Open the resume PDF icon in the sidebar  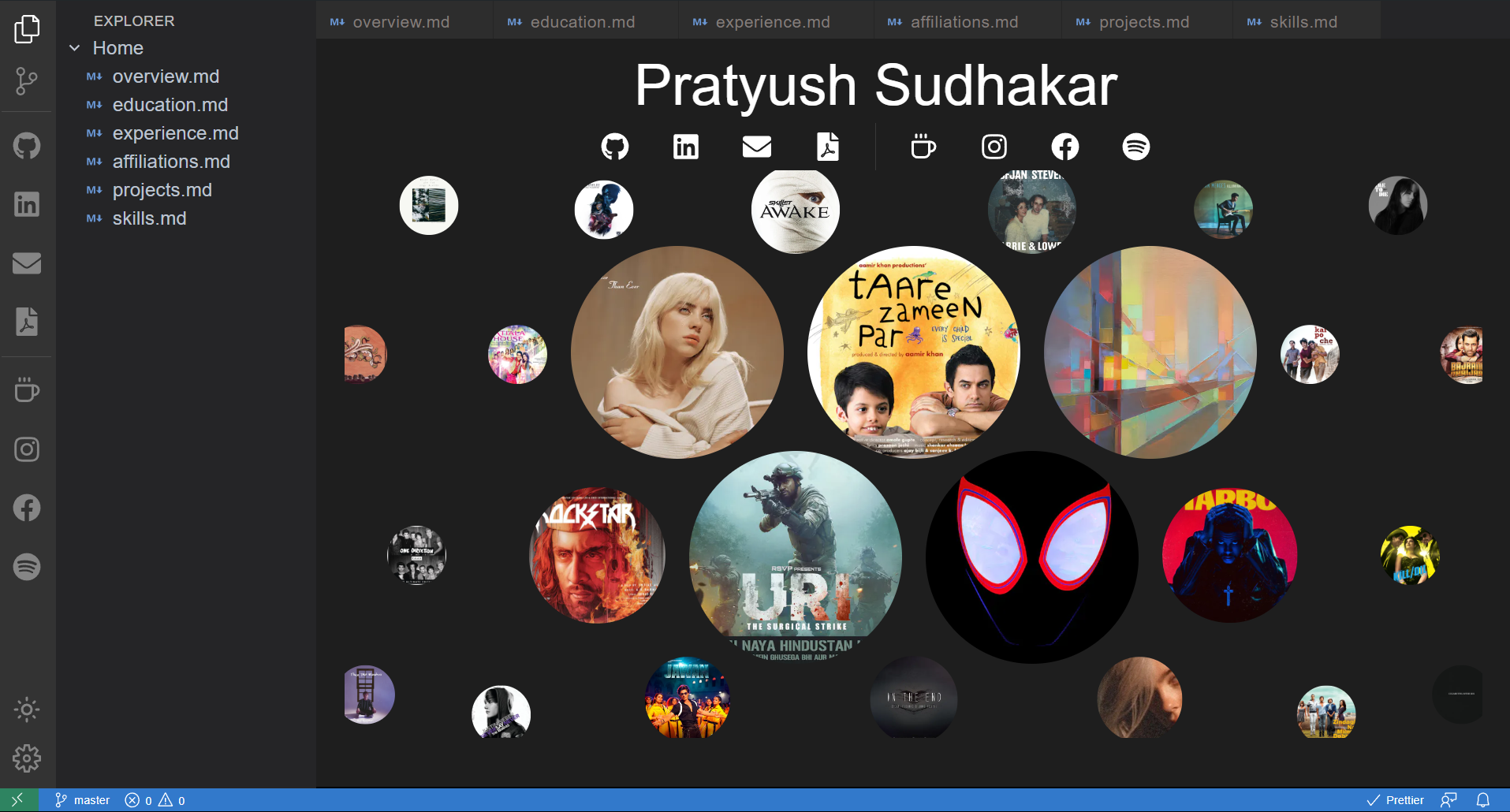[x=27, y=322]
